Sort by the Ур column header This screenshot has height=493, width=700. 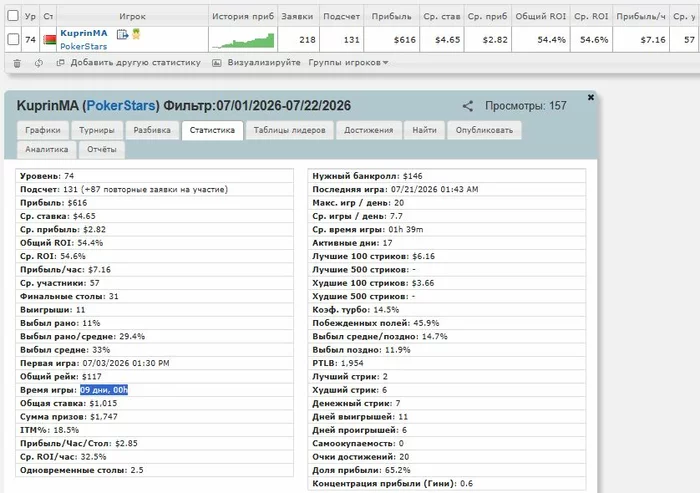tap(30, 16)
